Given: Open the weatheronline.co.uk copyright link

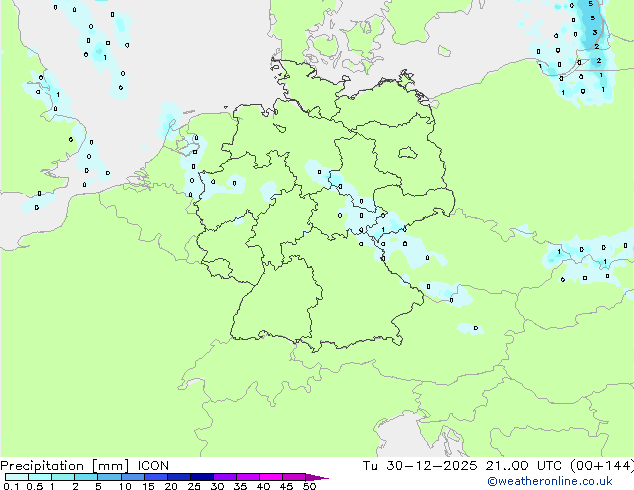Looking at the screenshot, I should click(x=550, y=481).
